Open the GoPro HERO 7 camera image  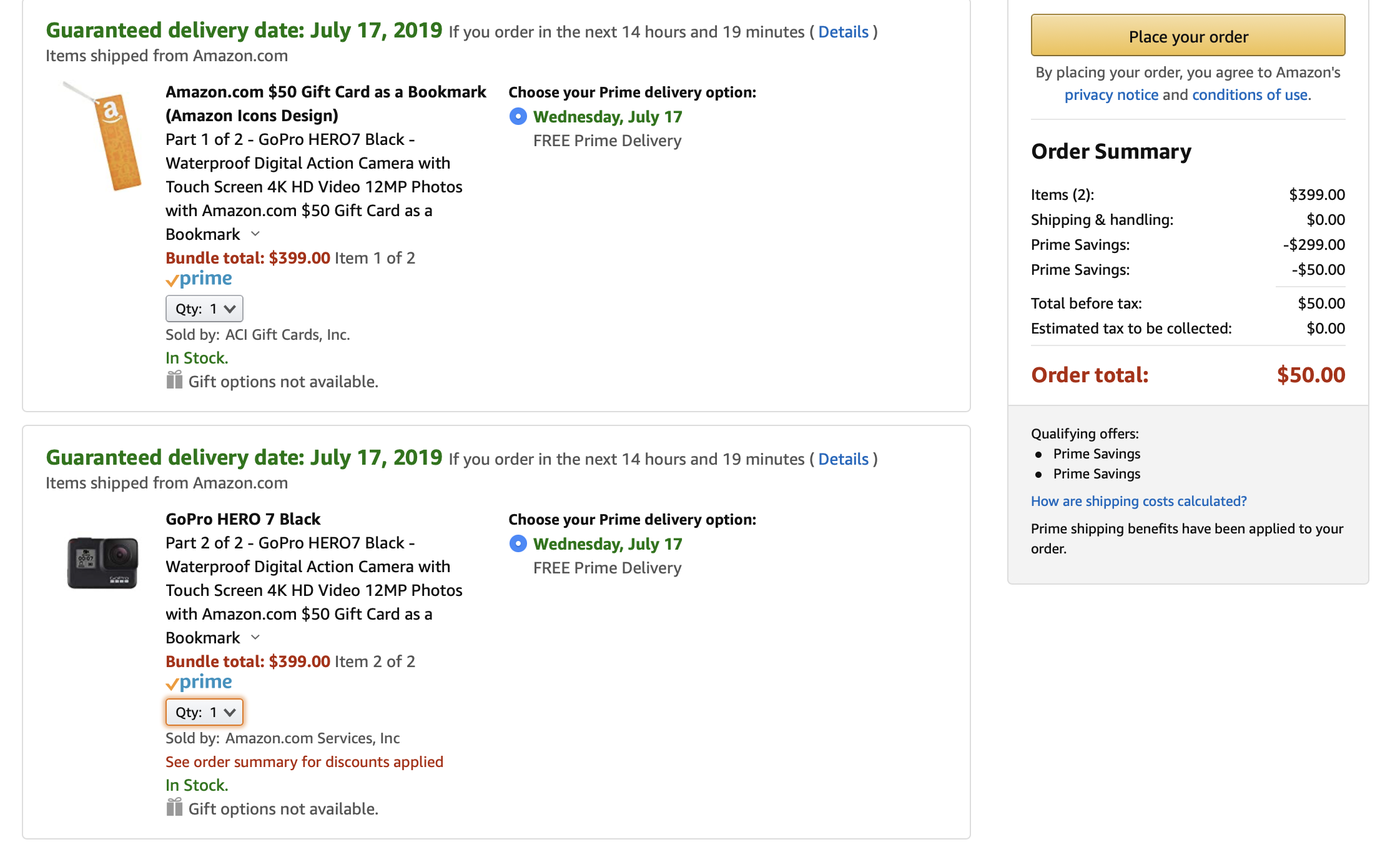(x=102, y=562)
